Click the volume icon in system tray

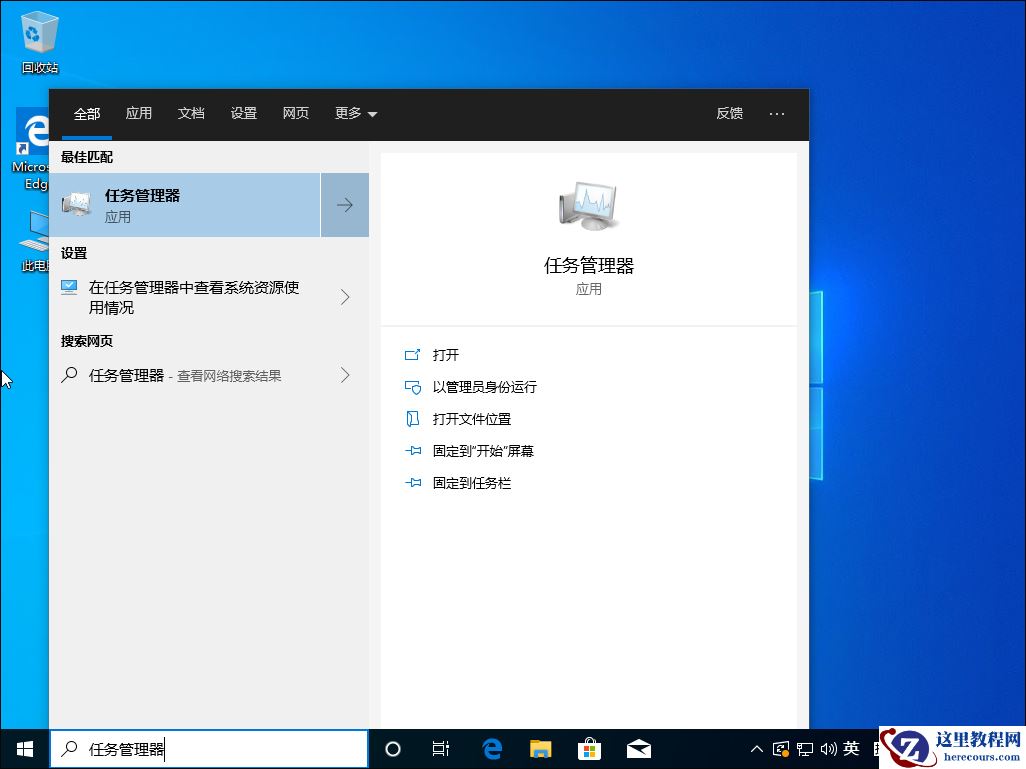coord(830,748)
